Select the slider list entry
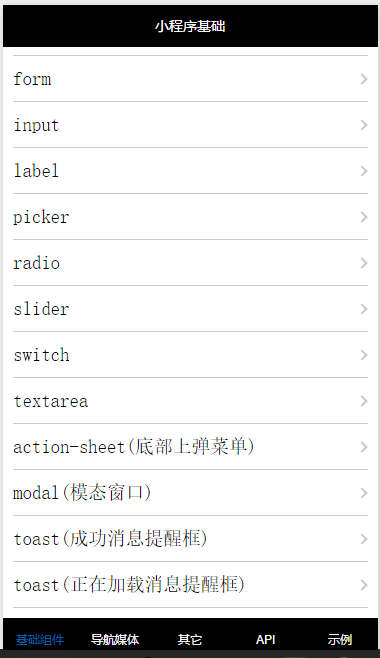The height and width of the screenshot is (658, 380). (190, 309)
